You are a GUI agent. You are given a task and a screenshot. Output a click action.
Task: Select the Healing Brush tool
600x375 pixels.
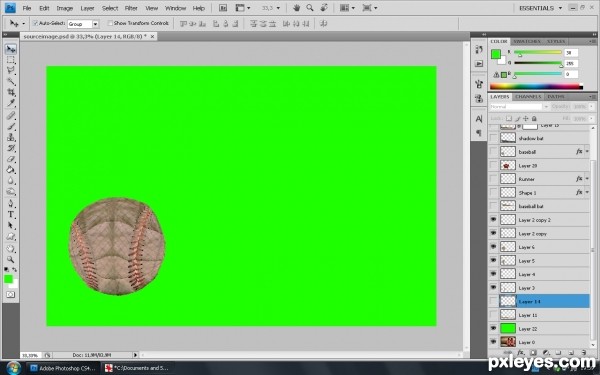pos(11,116)
